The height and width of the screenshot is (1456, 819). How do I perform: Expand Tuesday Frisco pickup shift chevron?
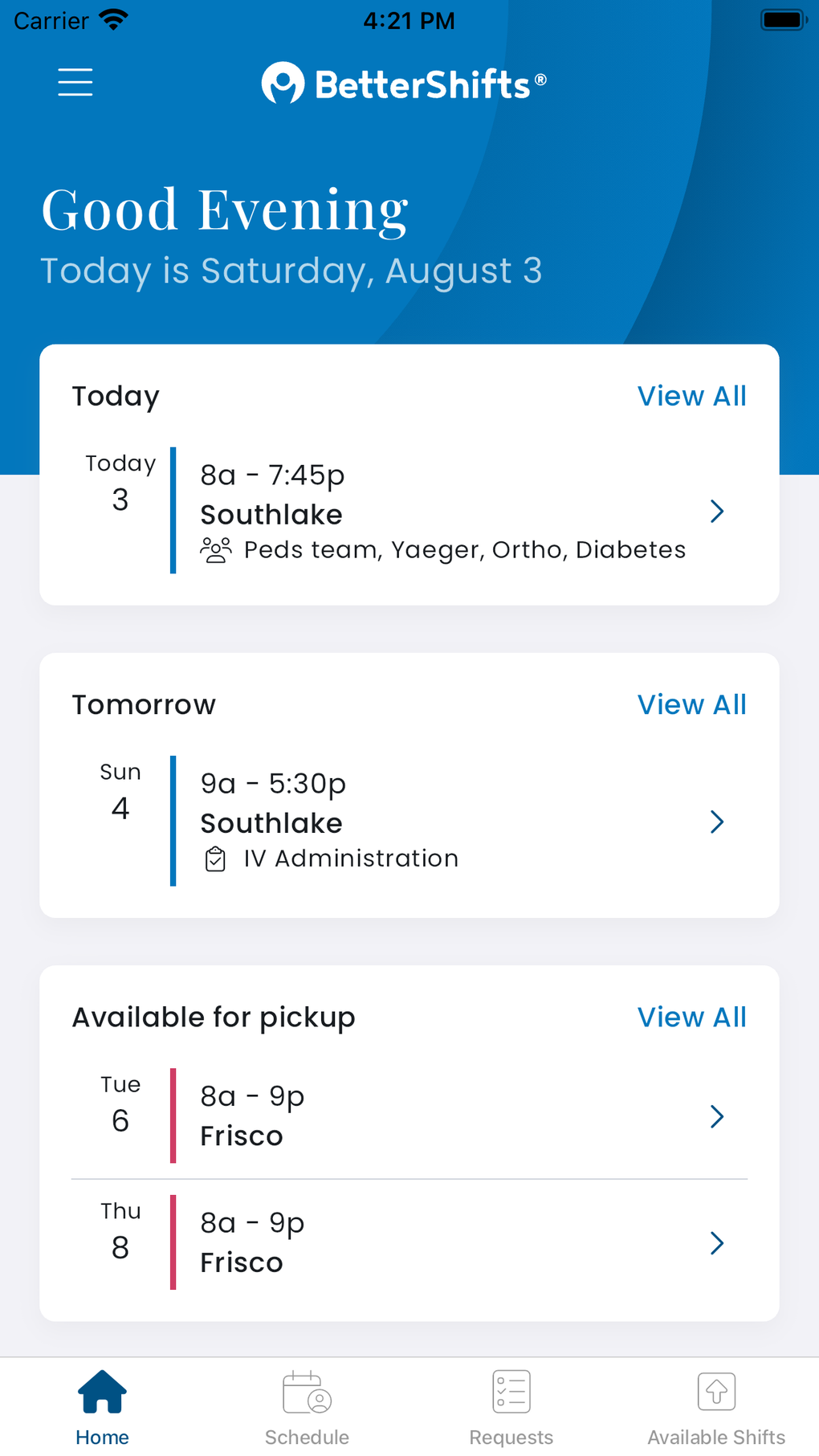tap(717, 1116)
